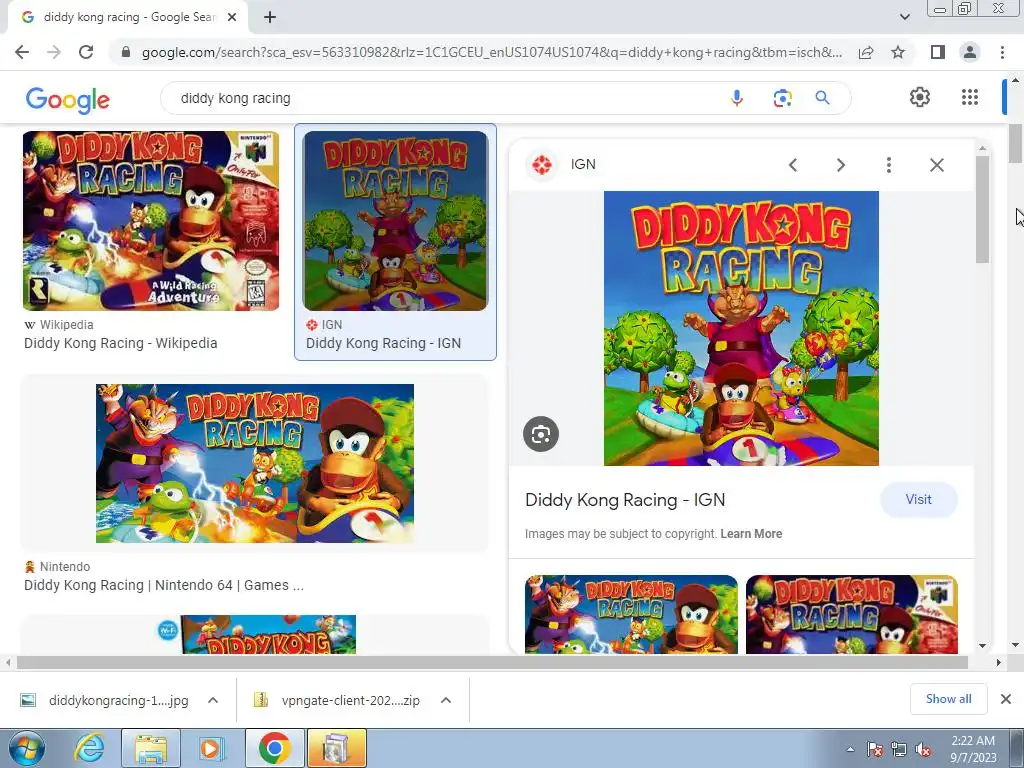The image size is (1024, 768).
Task: Click the site lock icon in address bar
Action: pyautogui.click(x=126, y=52)
